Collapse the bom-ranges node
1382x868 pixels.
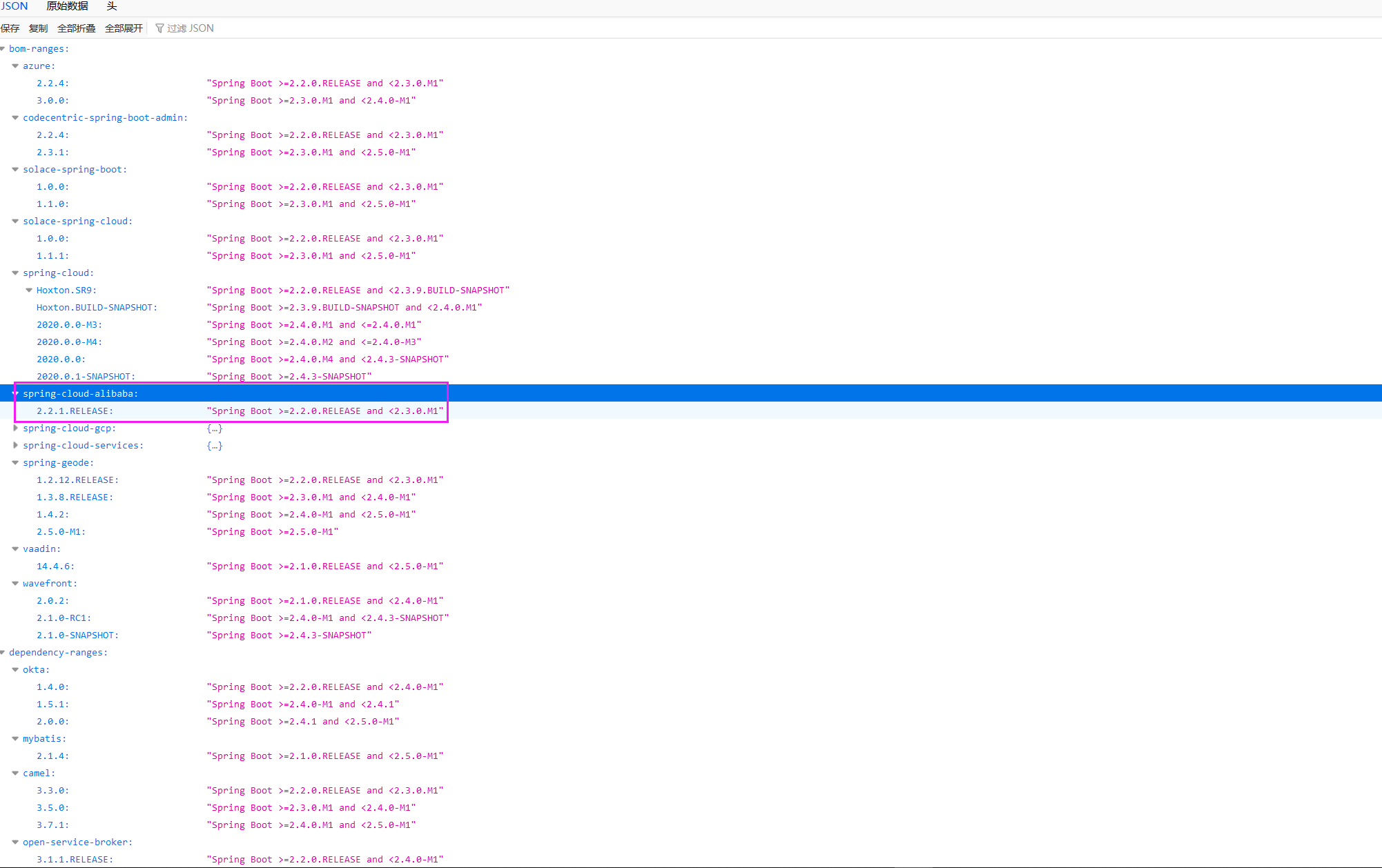pyautogui.click(x=3, y=49)
